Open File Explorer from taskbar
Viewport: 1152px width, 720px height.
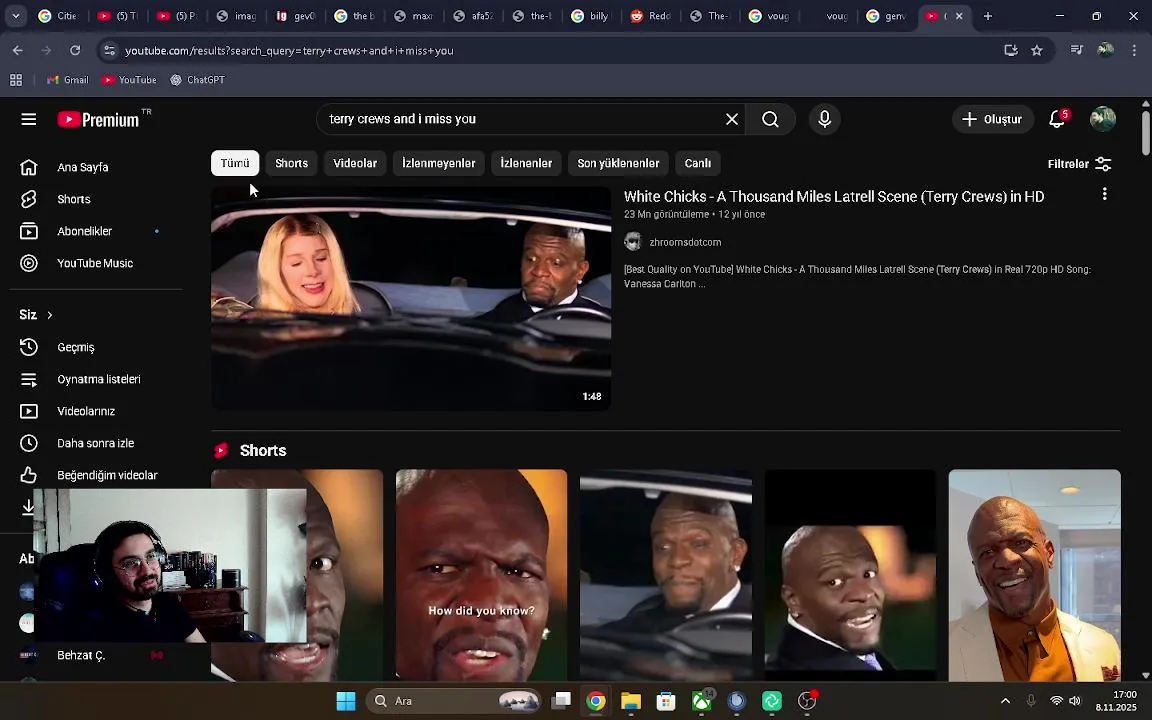(631, 701)
